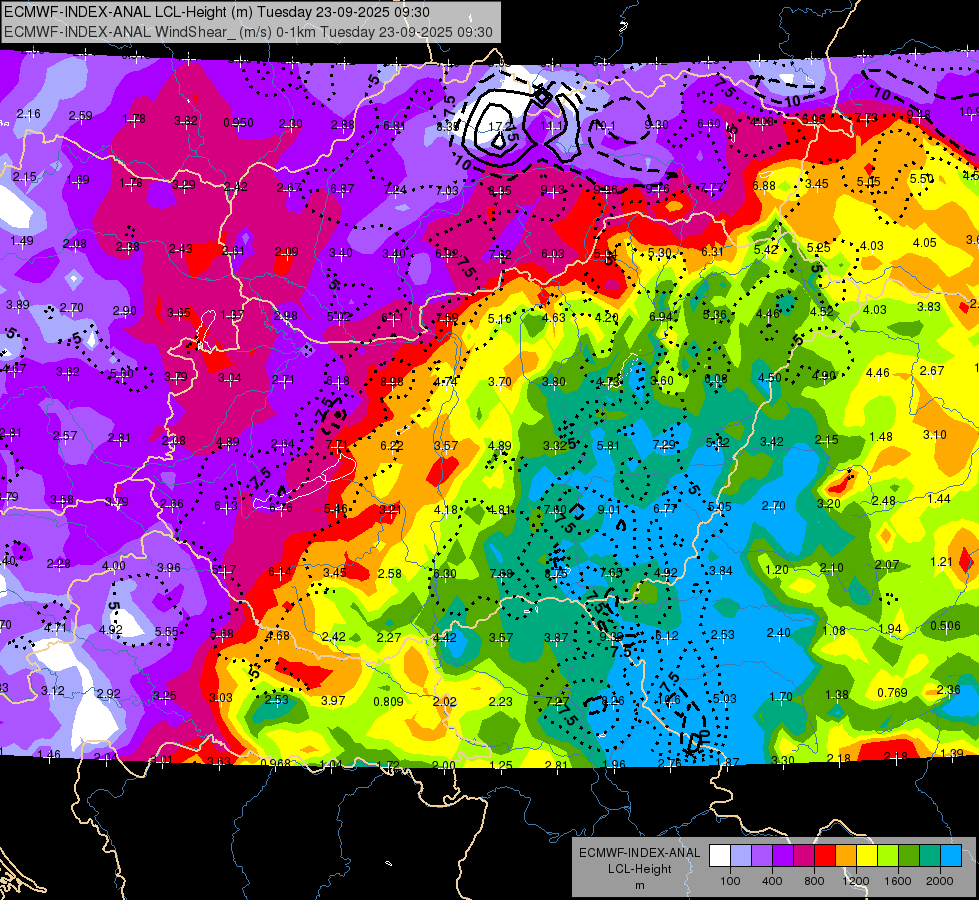Click the dark green legend swatch
This screenshot has height=900, width=979.
click(909, 855)
